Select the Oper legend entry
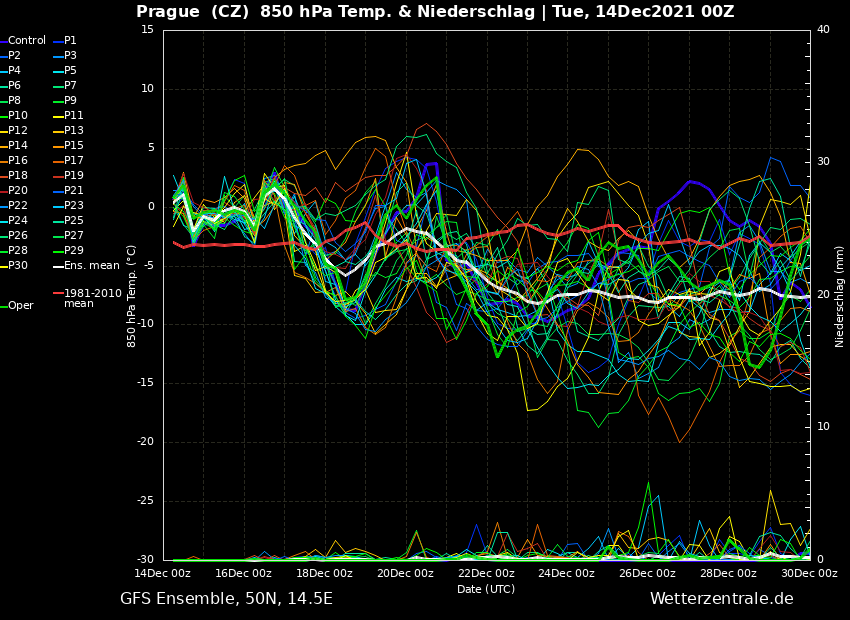The image size is (850, 620). click(x=20, y=306)
